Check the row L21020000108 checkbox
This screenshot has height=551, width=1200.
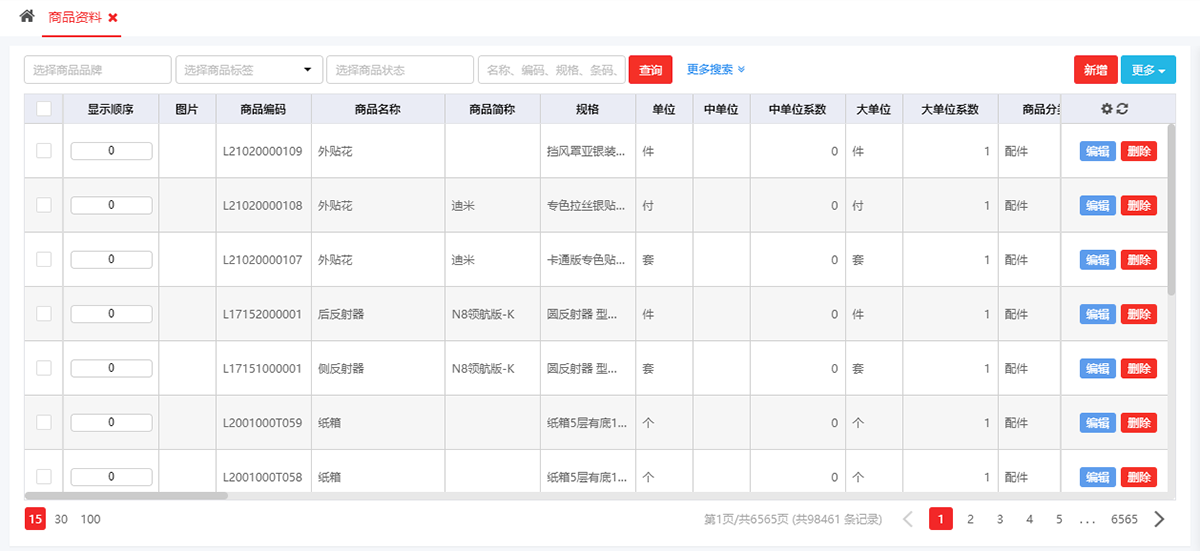[x=44, y=205]
